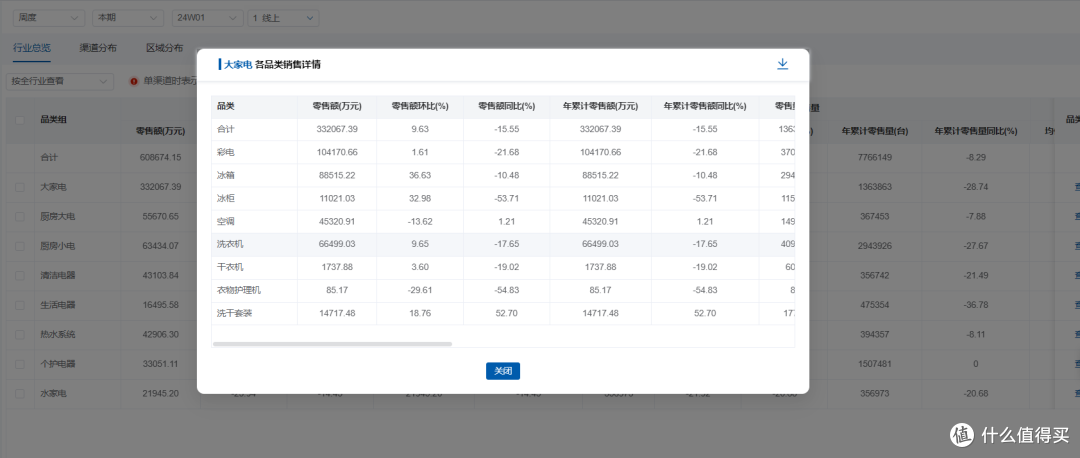The width and height of the screenshot is (1080, 458).
Task: Click the background 年累计零售量(台) column header
Action: (x=875, y=131)
